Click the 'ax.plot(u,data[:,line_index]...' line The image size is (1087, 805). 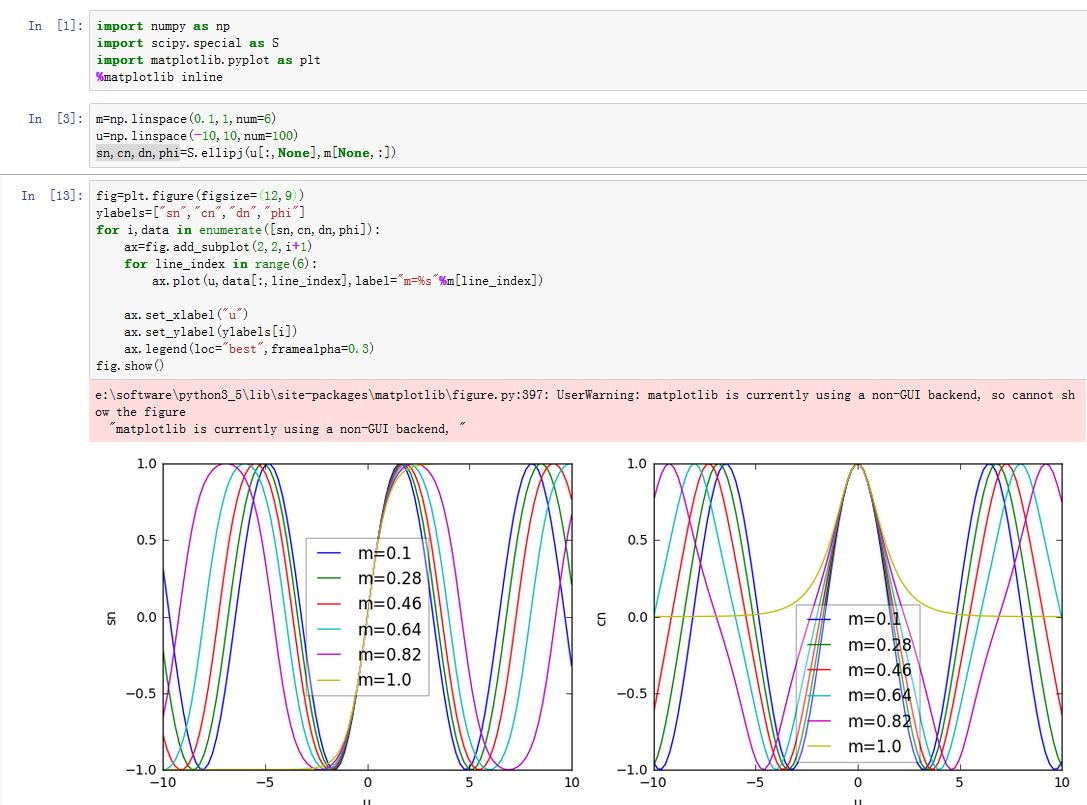(347, 281)
